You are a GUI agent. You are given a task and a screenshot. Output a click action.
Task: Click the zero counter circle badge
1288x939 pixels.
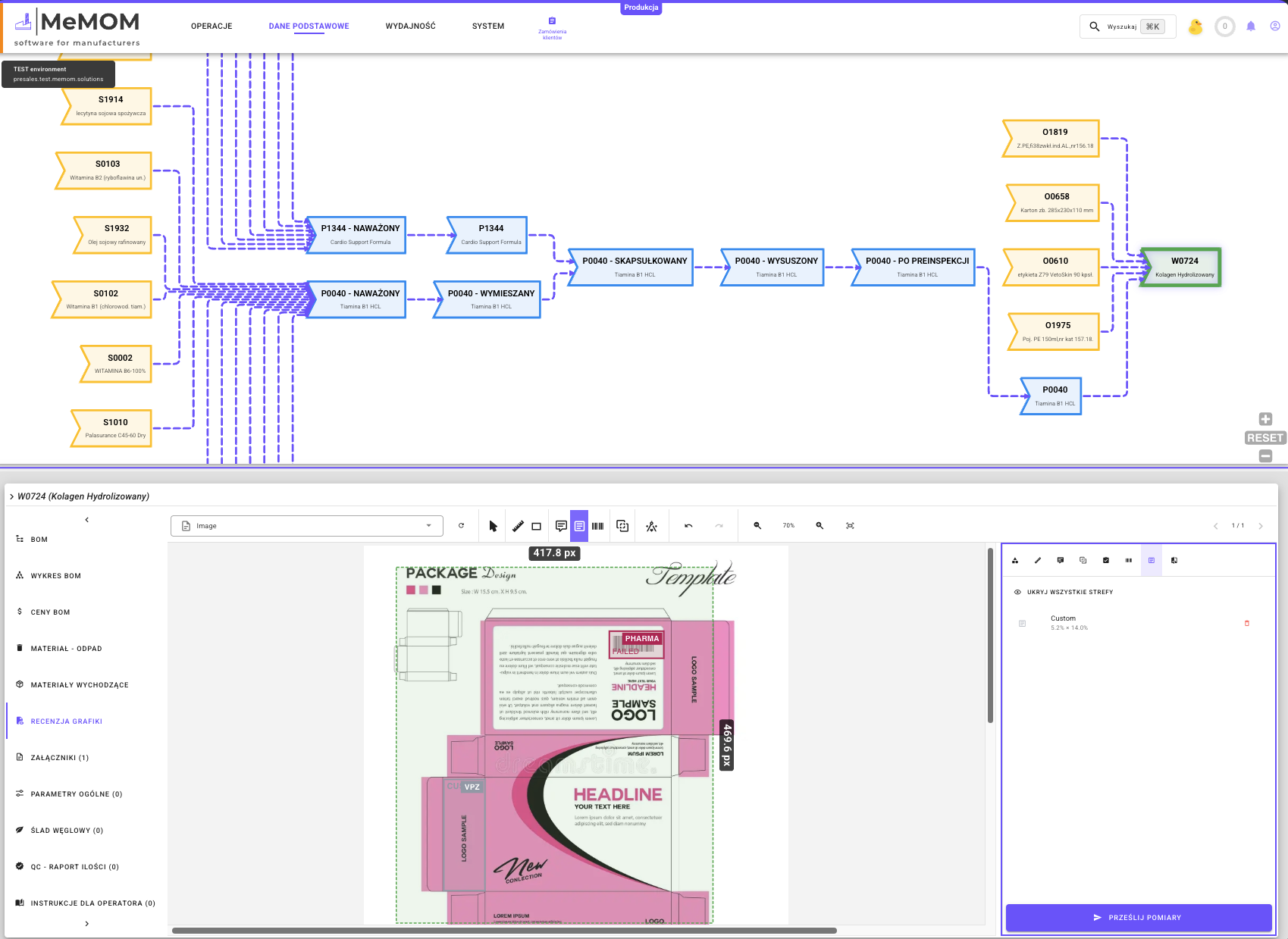1225,27
